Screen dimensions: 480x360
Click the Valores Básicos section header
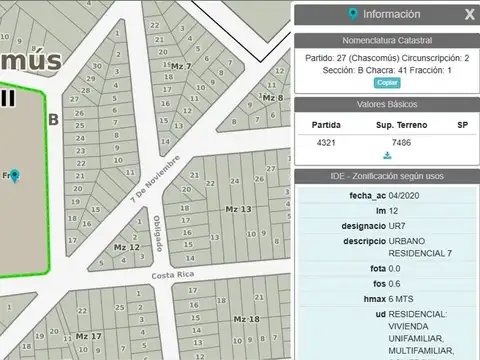tap(387, 104)
